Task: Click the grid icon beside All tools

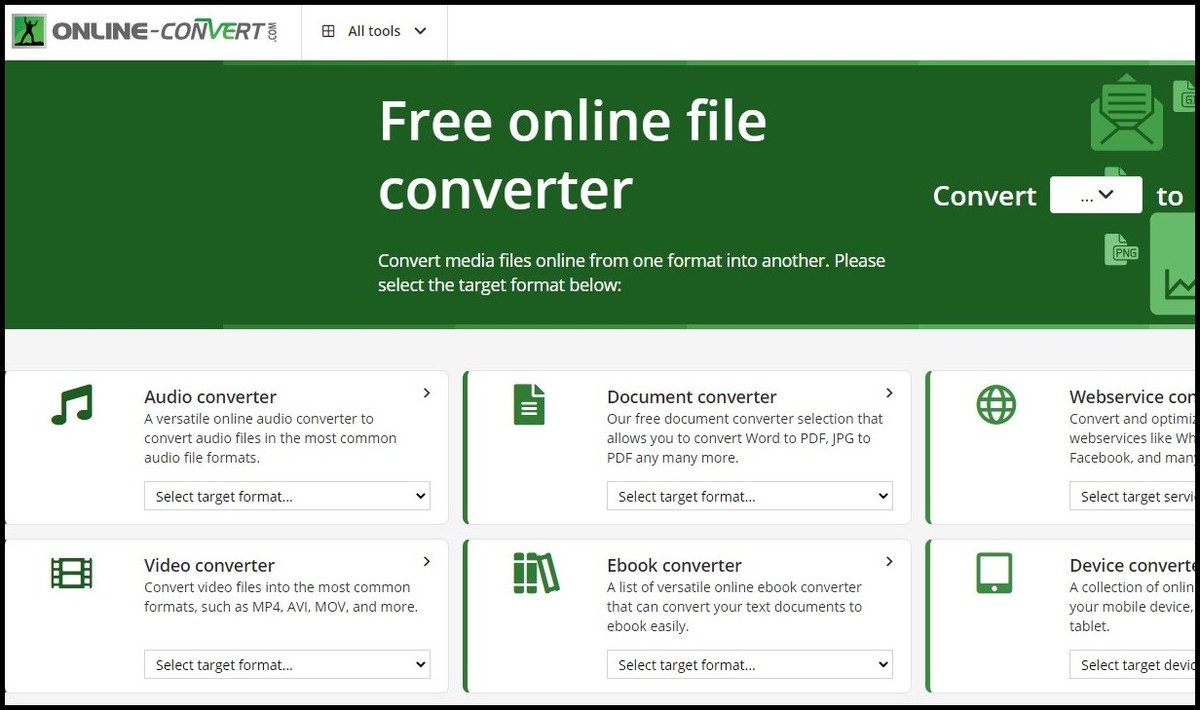Action: coord(328,31)
